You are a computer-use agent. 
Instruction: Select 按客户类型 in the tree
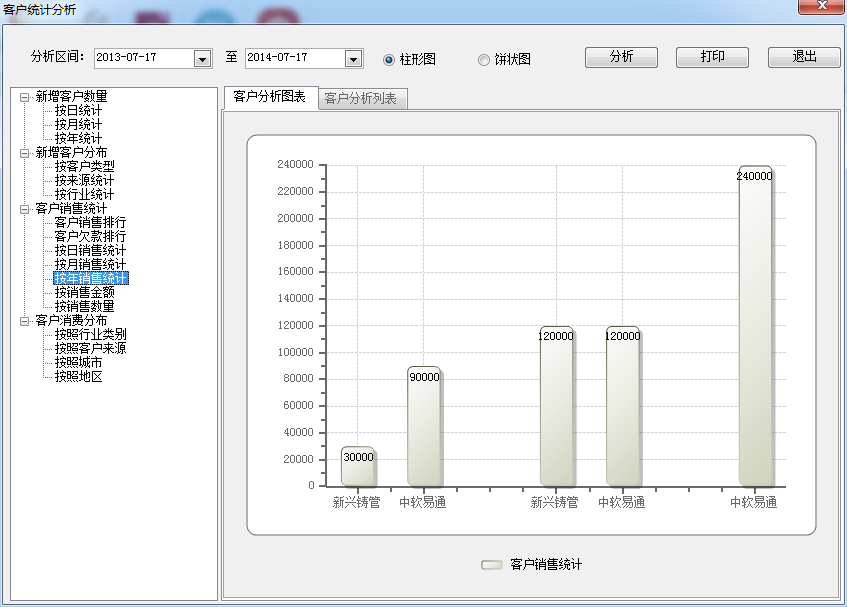[x=84, y=166]
